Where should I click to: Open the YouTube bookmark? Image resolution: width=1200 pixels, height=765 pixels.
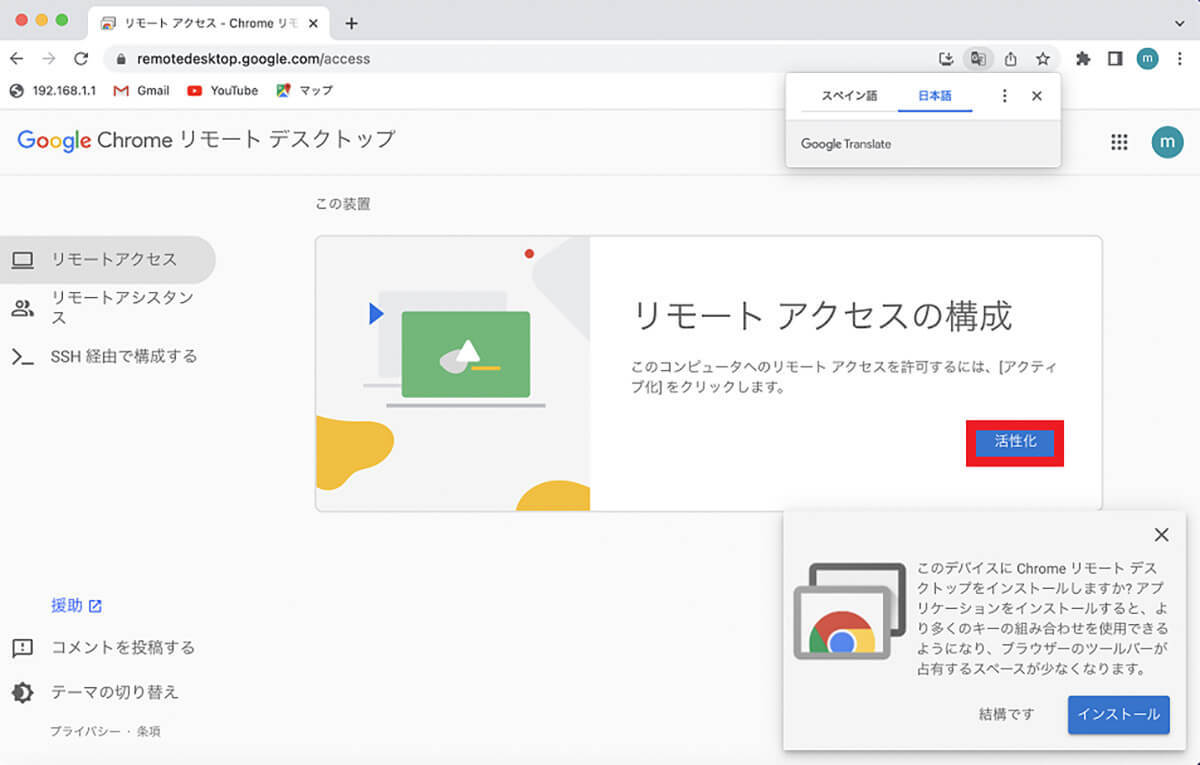[222, 90]
